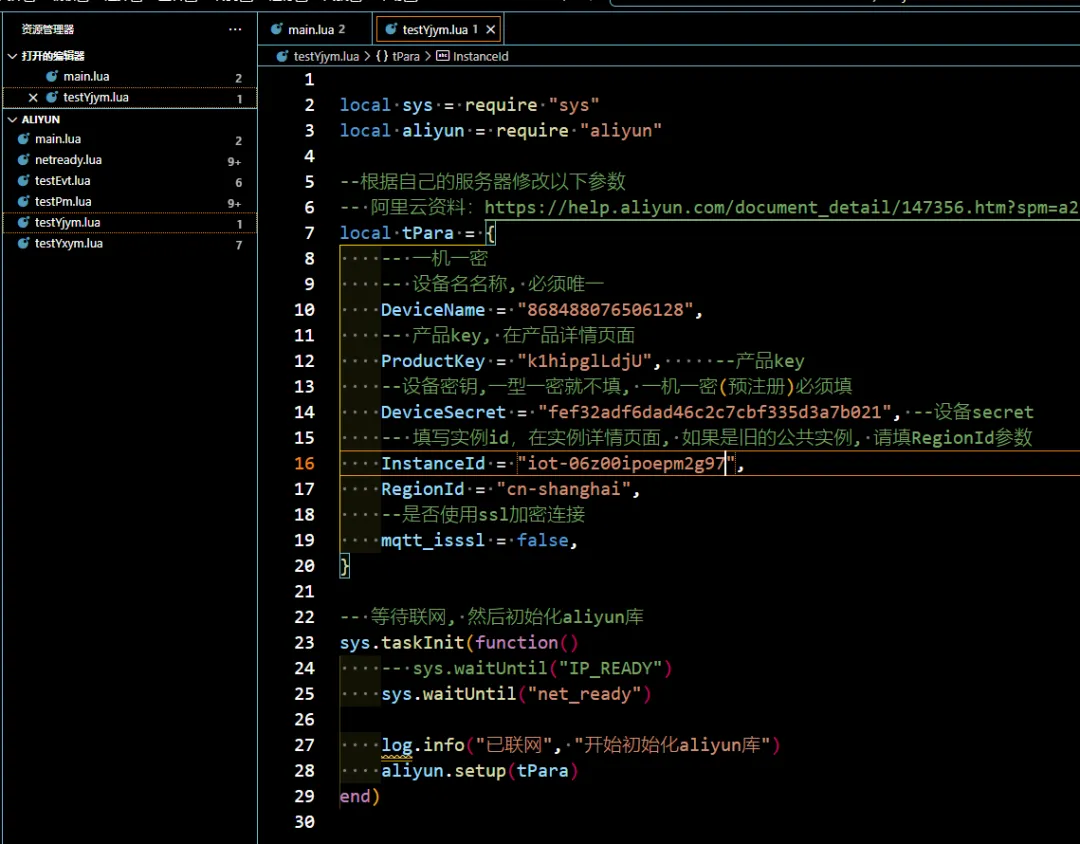Click the closing brace on line 20

(x=345, y=566)
